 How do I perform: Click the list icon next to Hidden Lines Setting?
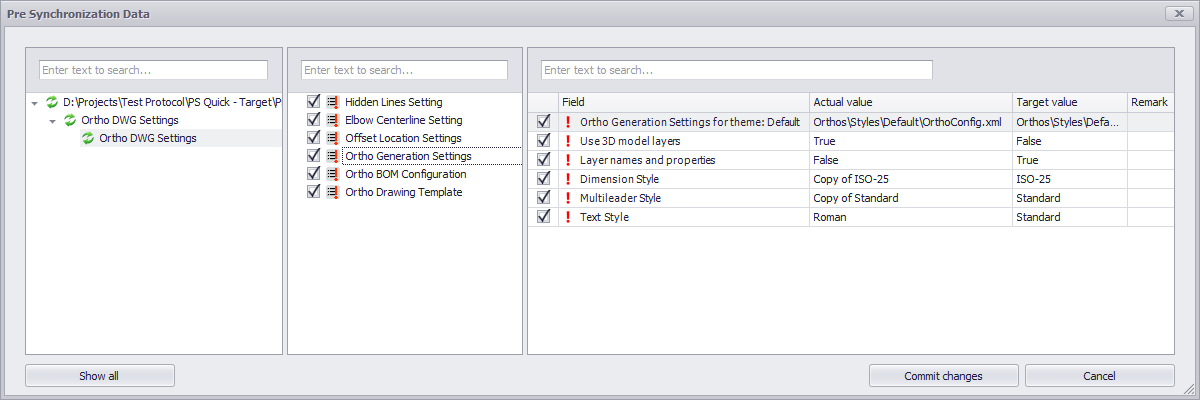tap(332, 102)
